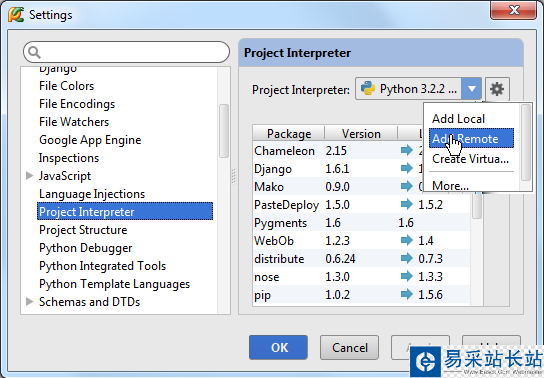Click the settings list scrollbar thumb

[224, 131]
